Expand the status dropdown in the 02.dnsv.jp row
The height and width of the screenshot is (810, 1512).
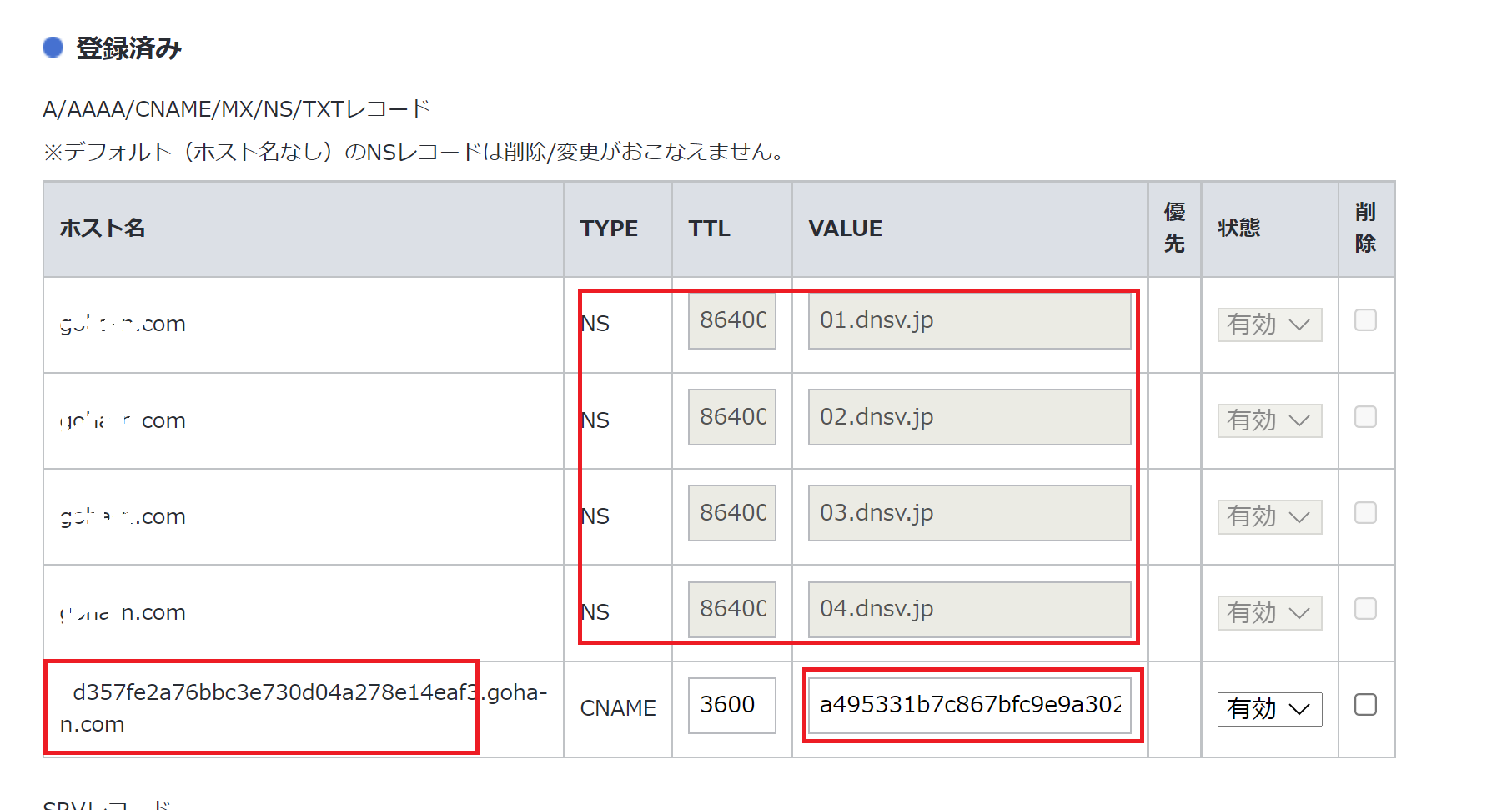(1269, 420)
